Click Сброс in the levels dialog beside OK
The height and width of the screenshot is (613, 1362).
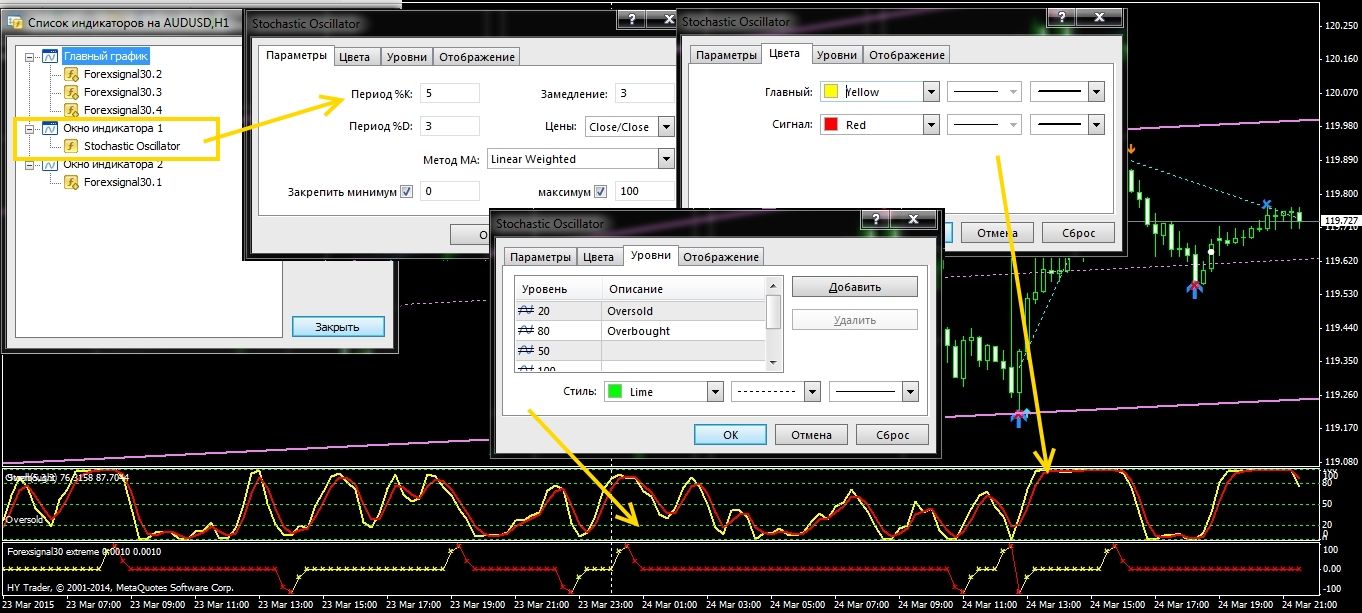(x=892, y=435)
